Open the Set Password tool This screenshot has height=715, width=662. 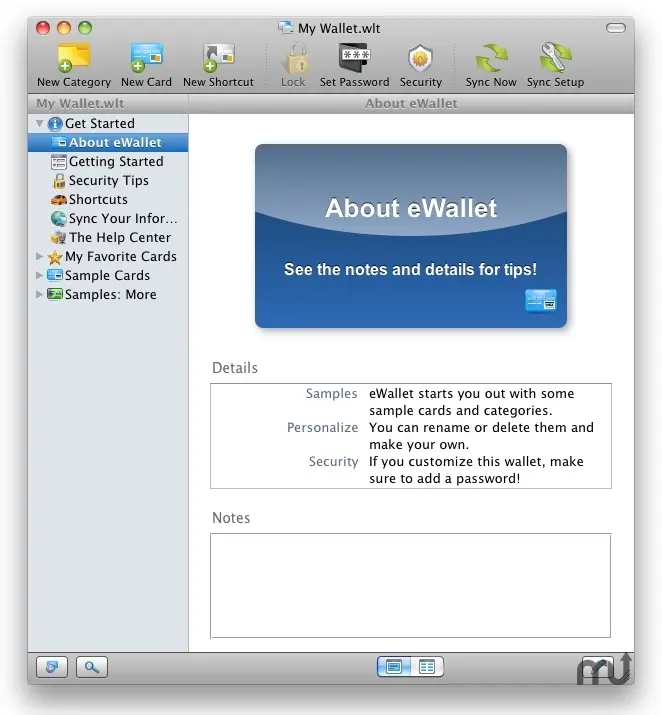click(x=354, y=65)
